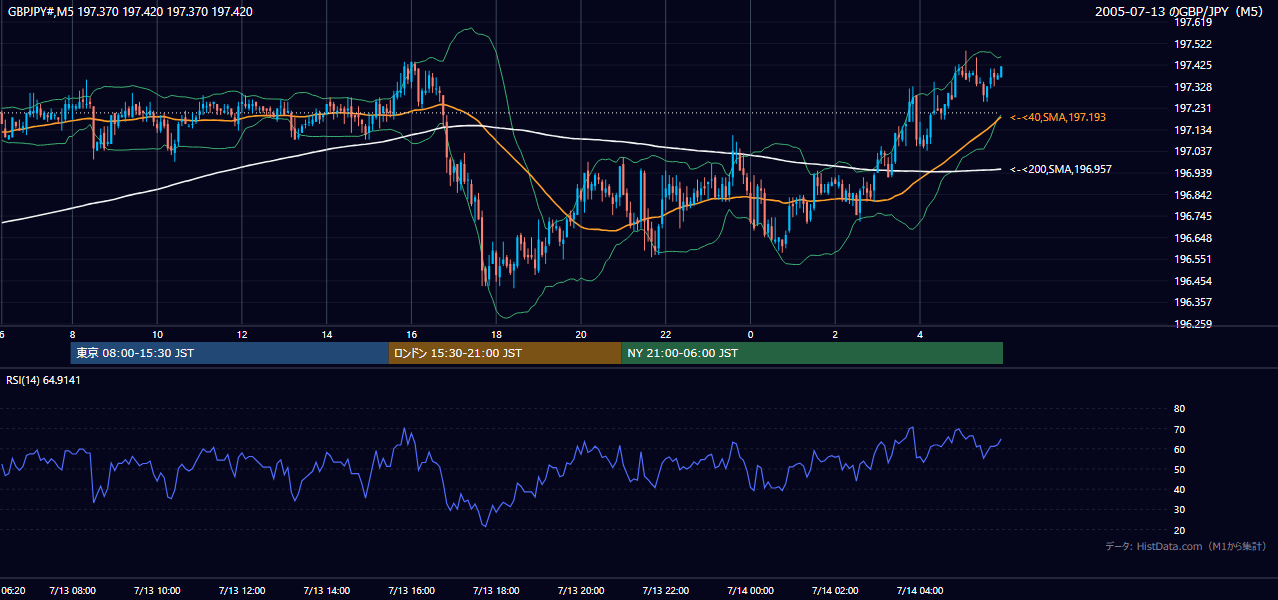This screenshot has width=1278, height=600.
Task: Click the 東京 08:00-15:30 JST session bar
Action: click(229, 353)
